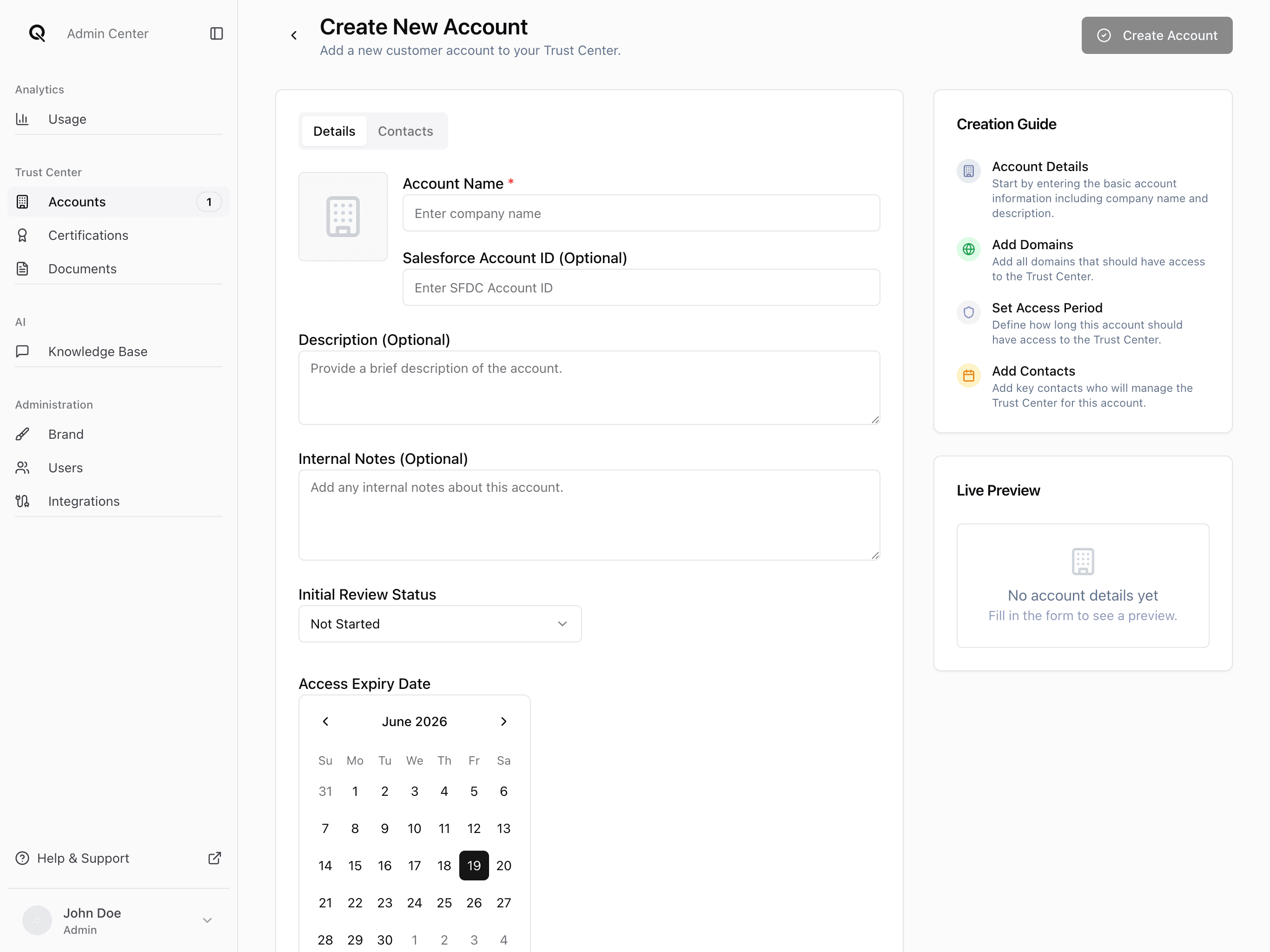This screenshot has width=1270, height=952.
Task: Select the Brand settings icon
Action: [x=22, y=434]
